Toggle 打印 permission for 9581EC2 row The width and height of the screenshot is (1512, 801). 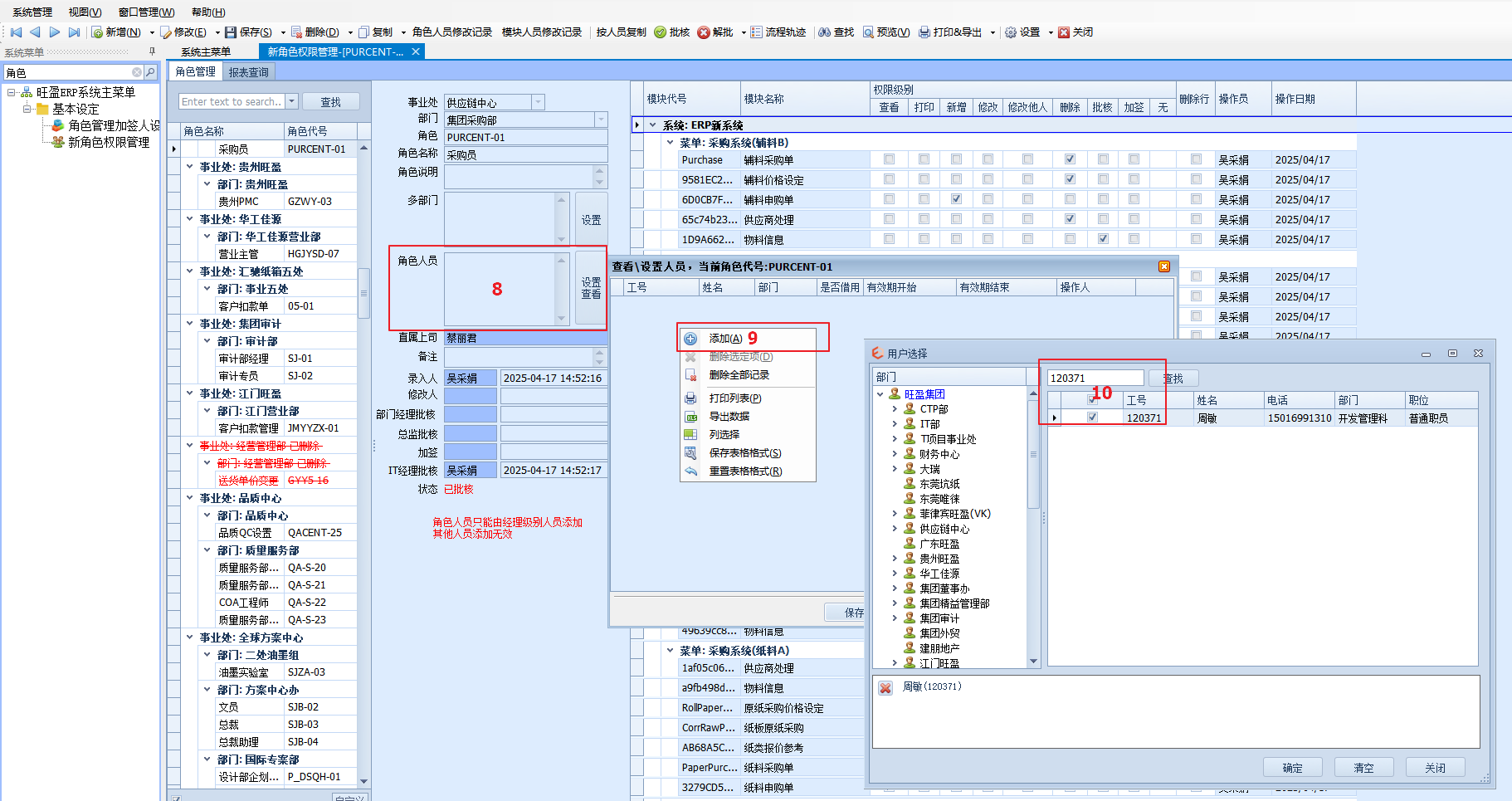tap(924, 179)
